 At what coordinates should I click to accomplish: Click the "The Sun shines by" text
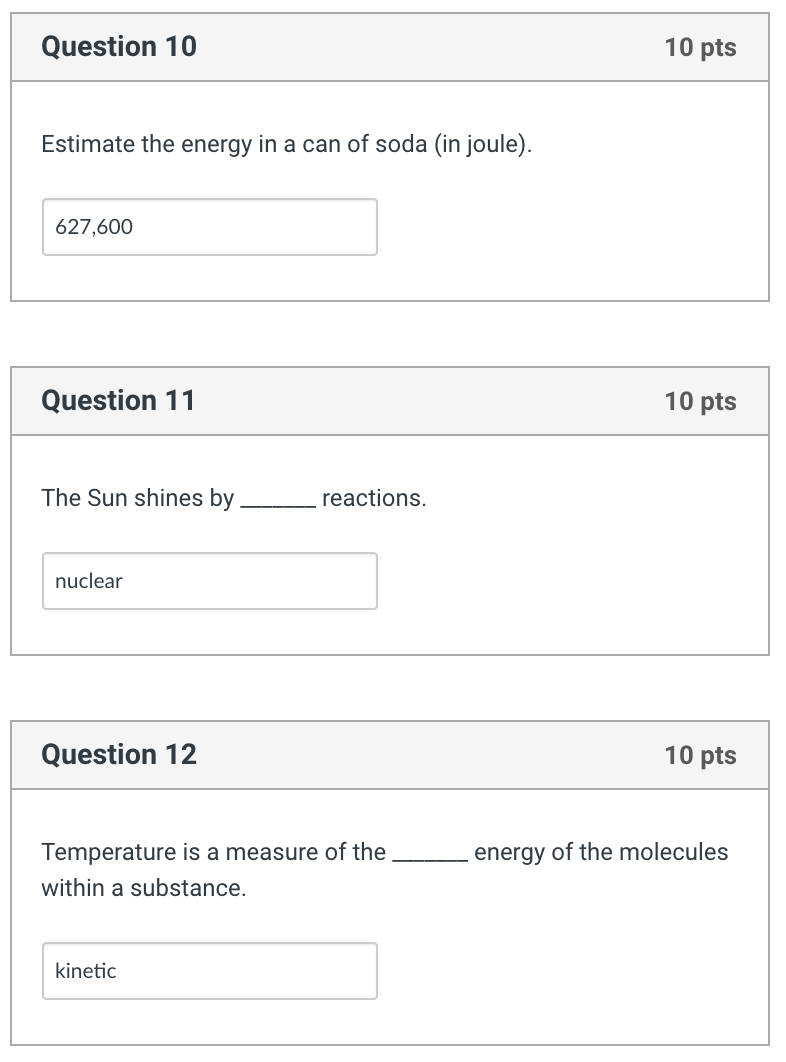[137, 498]
